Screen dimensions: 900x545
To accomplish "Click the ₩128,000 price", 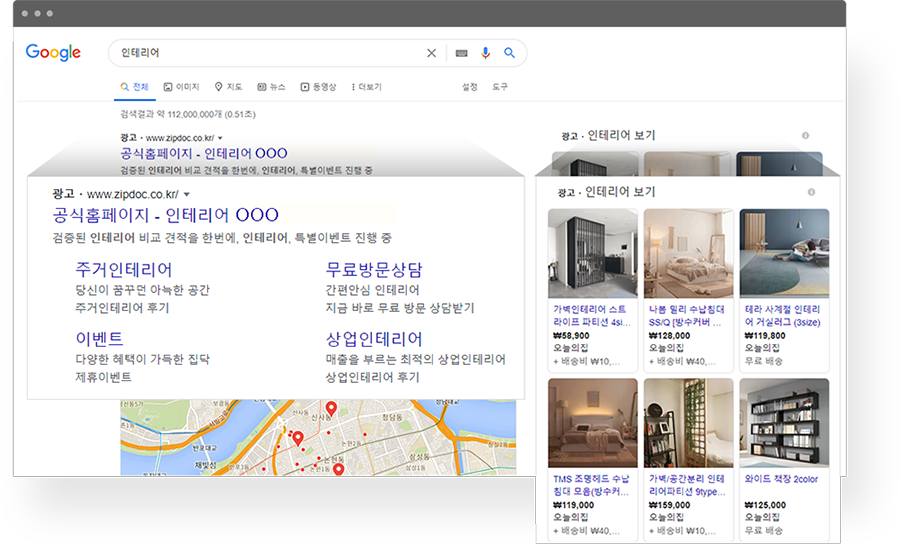I will (669, 336).
